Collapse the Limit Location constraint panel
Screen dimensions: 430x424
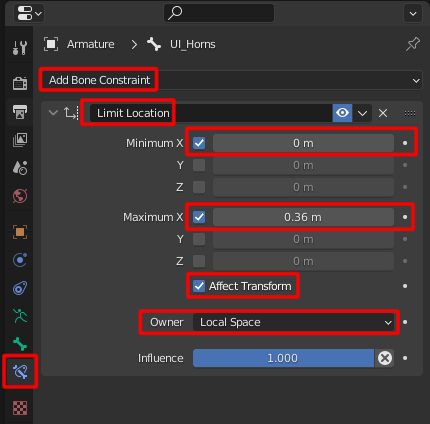[x=53, y=113]
